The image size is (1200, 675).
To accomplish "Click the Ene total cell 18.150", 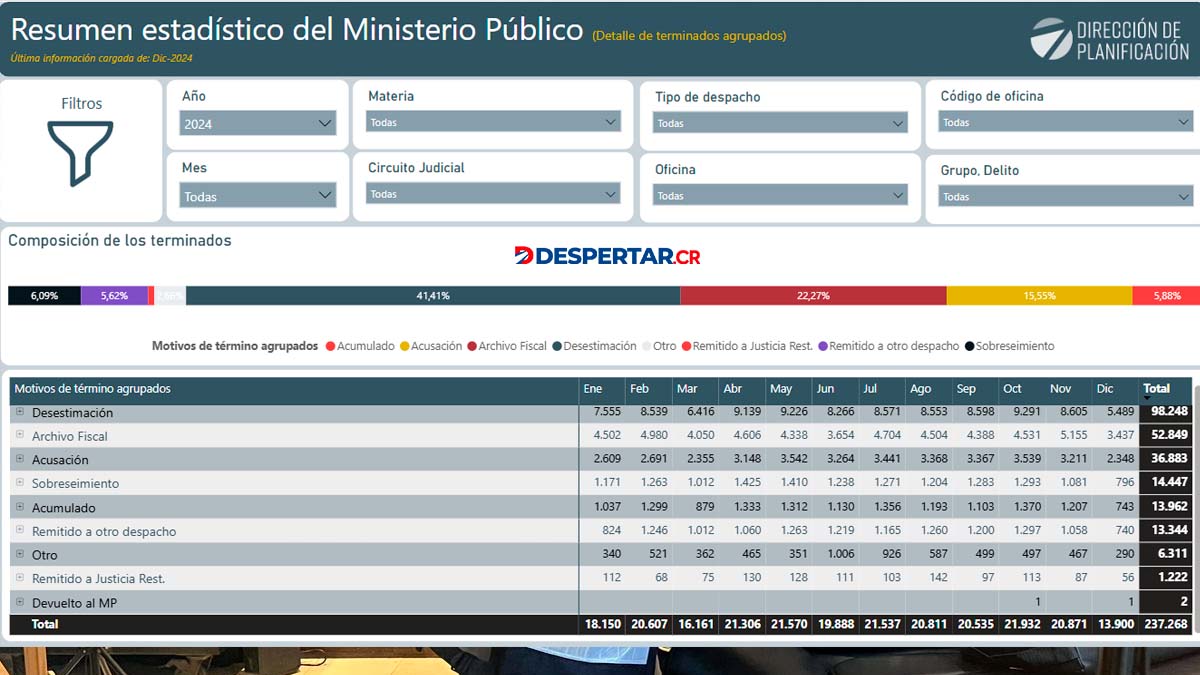I will (603, 624).
